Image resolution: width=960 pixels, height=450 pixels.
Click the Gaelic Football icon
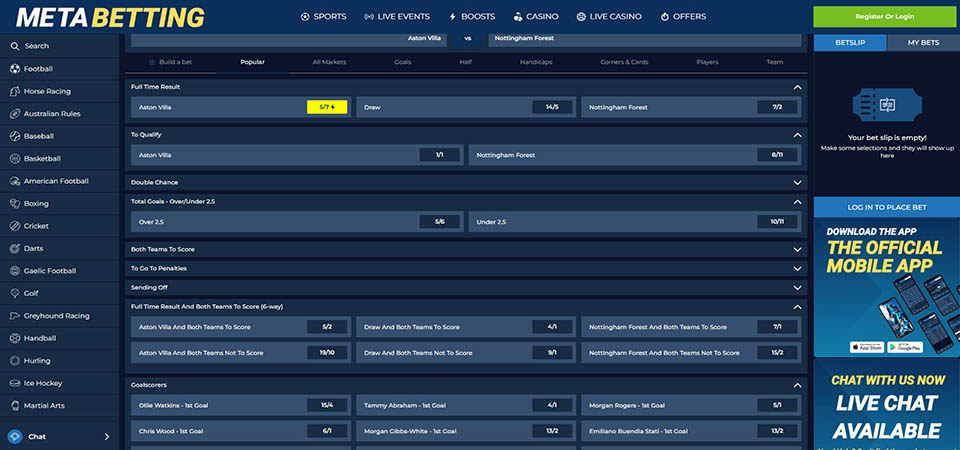[15, 271]
